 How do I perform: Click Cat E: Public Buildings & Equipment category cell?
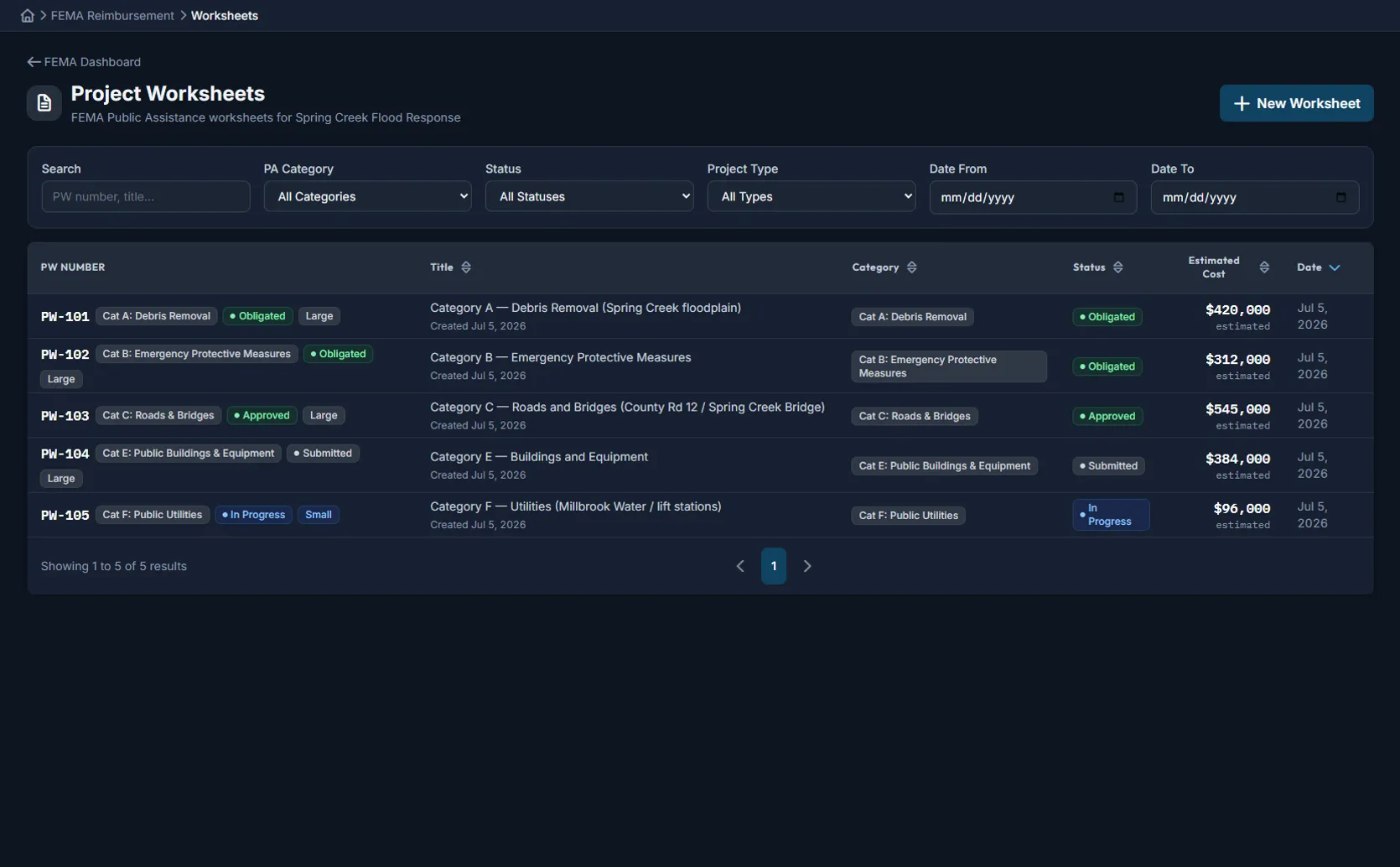(945, 466)
